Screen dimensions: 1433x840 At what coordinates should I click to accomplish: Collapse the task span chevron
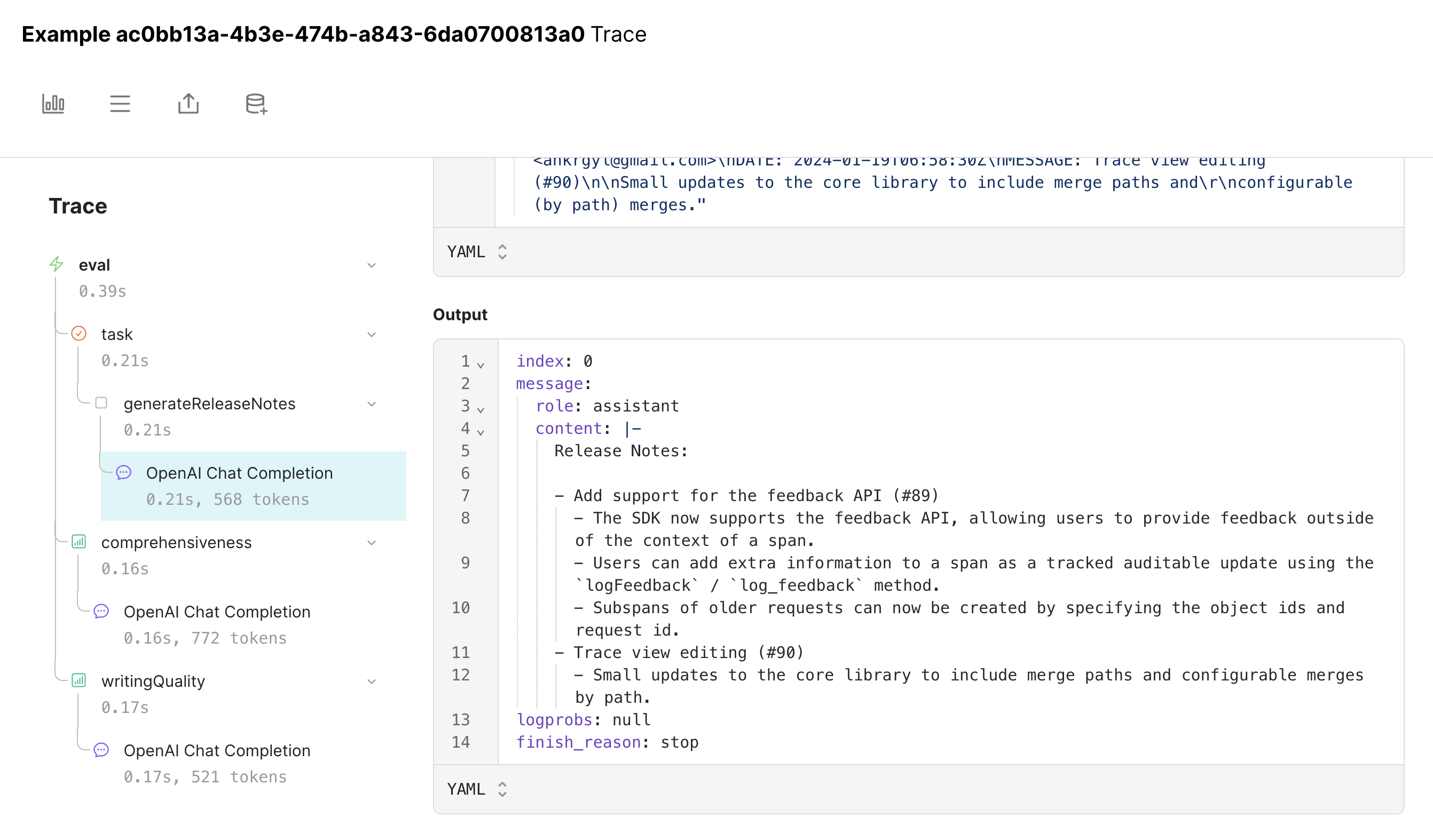(x=371, y=335)
